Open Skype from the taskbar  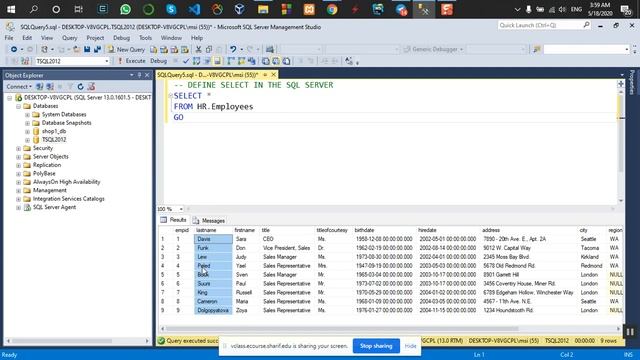[x=171, y=9]
